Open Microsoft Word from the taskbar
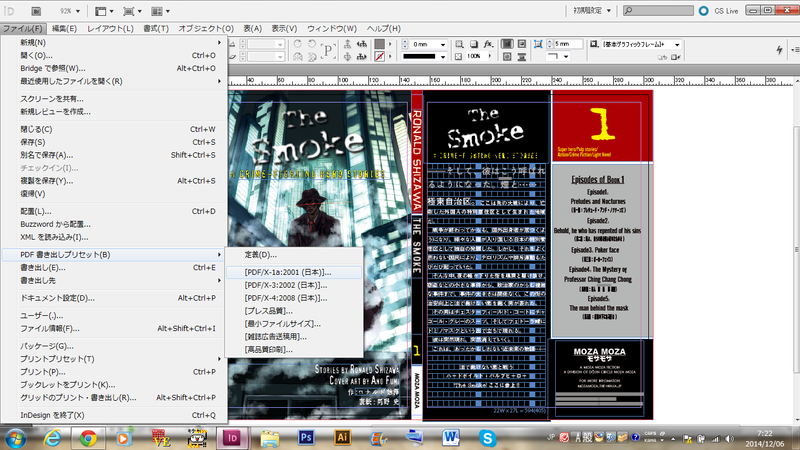Screen dimensions: 800x450 (x=451, y=438)
